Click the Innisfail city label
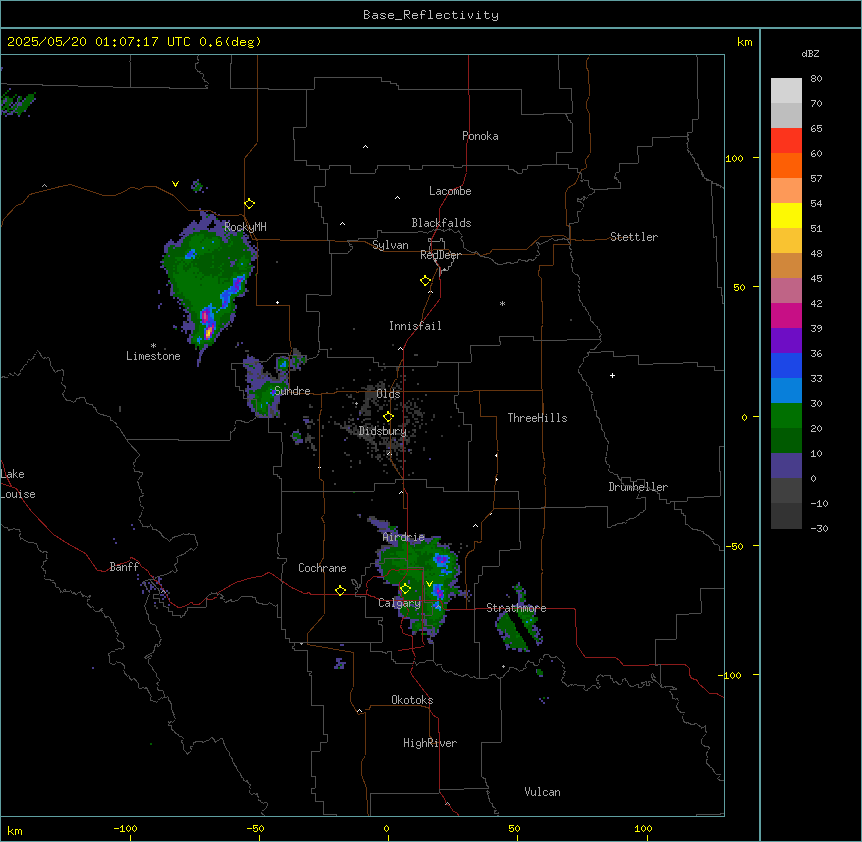The image size is (862, 842). point(415,326)
